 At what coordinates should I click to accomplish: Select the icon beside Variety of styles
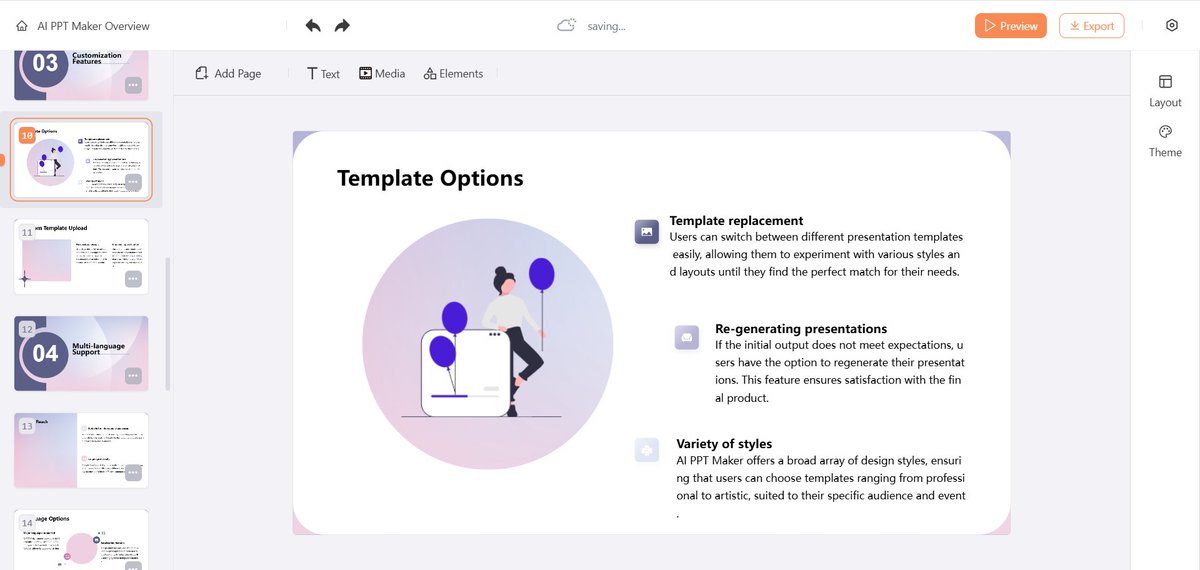click(647, 450)
